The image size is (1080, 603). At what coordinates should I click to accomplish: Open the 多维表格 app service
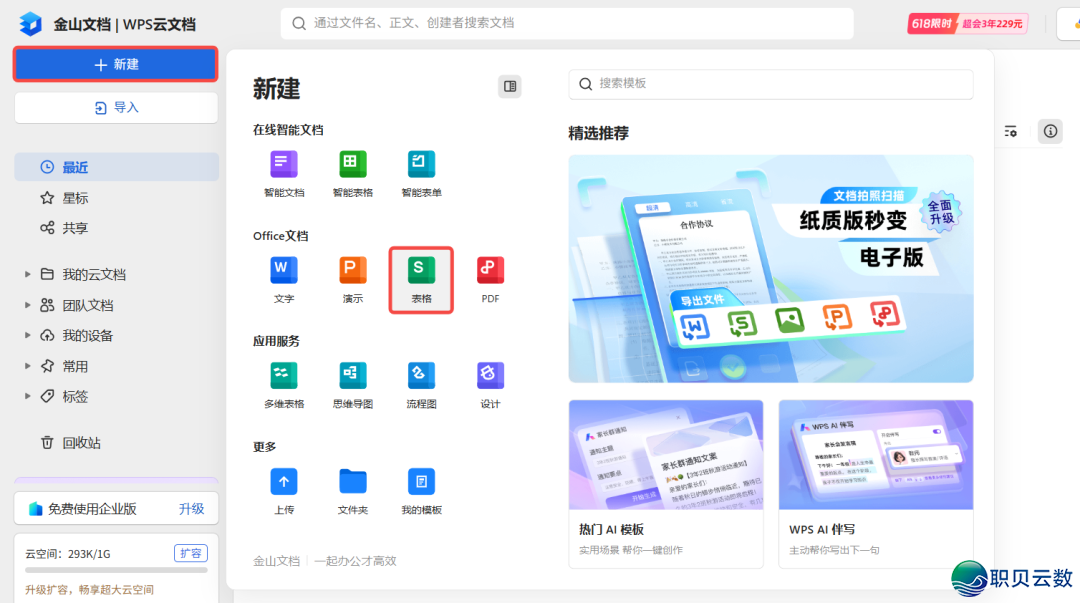click(x=284, y=385)
